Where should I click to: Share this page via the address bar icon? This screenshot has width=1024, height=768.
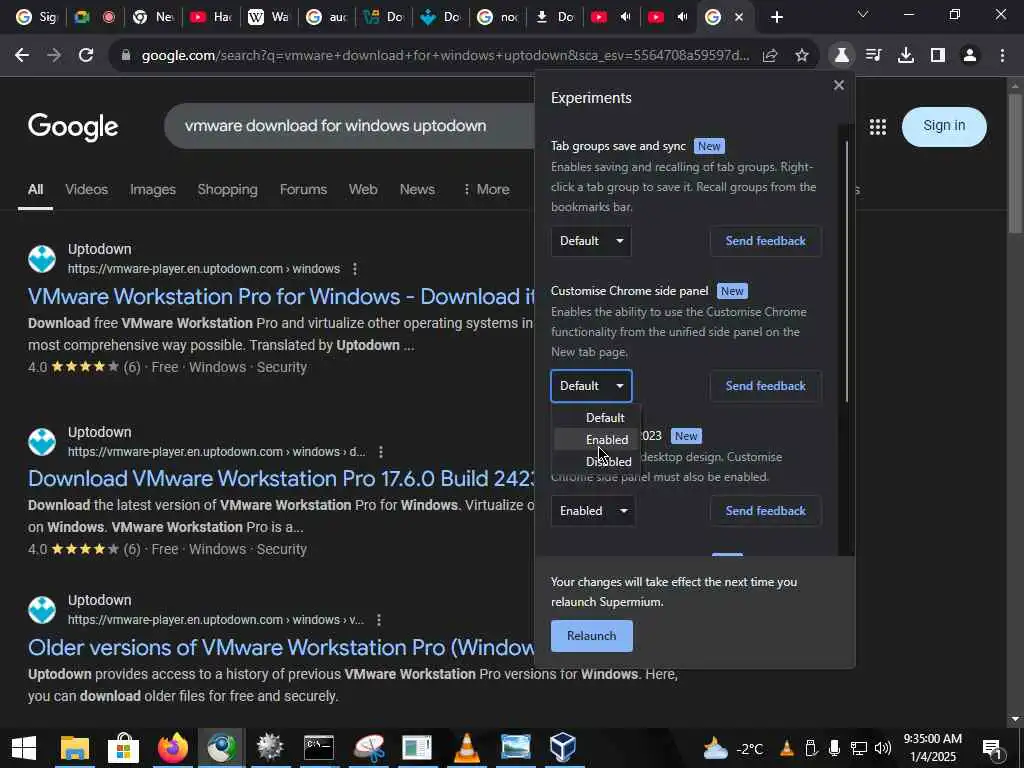tap(770, 56)
